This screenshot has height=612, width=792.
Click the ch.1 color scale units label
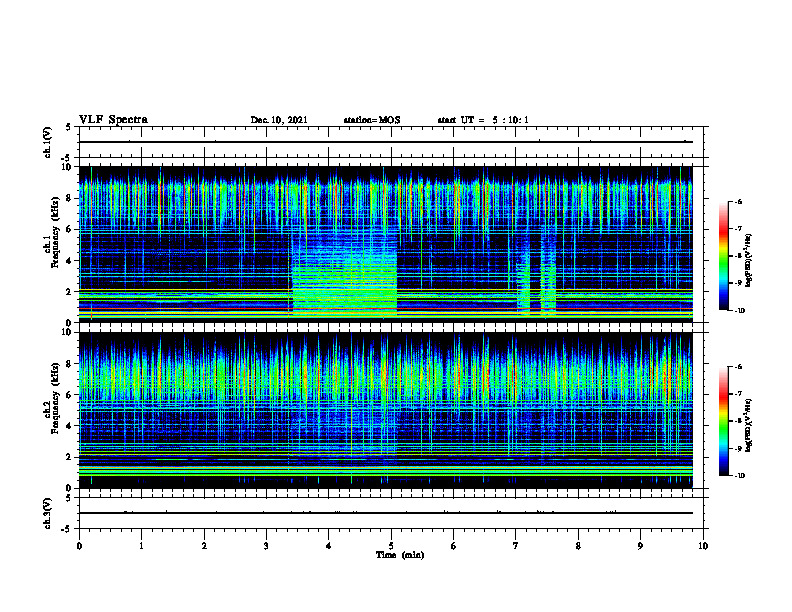pyautogui.click(x=749, y=260)
